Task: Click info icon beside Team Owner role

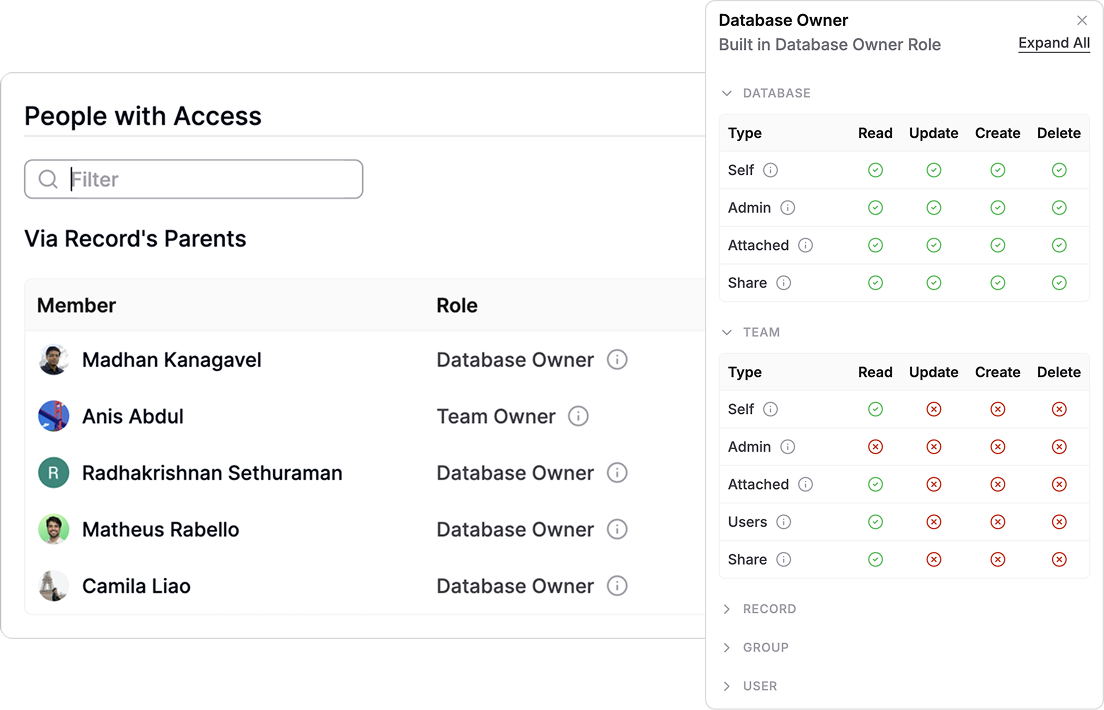Action: pyautogui.click(x=578, y=416)
